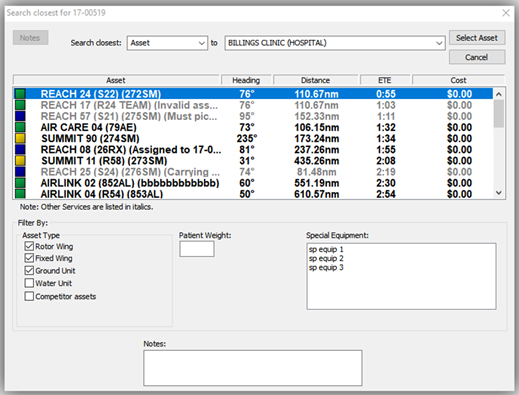The width and height of the screenshot is (519, 395).
Task: Sort list by Heading column header
Action: 246,80
